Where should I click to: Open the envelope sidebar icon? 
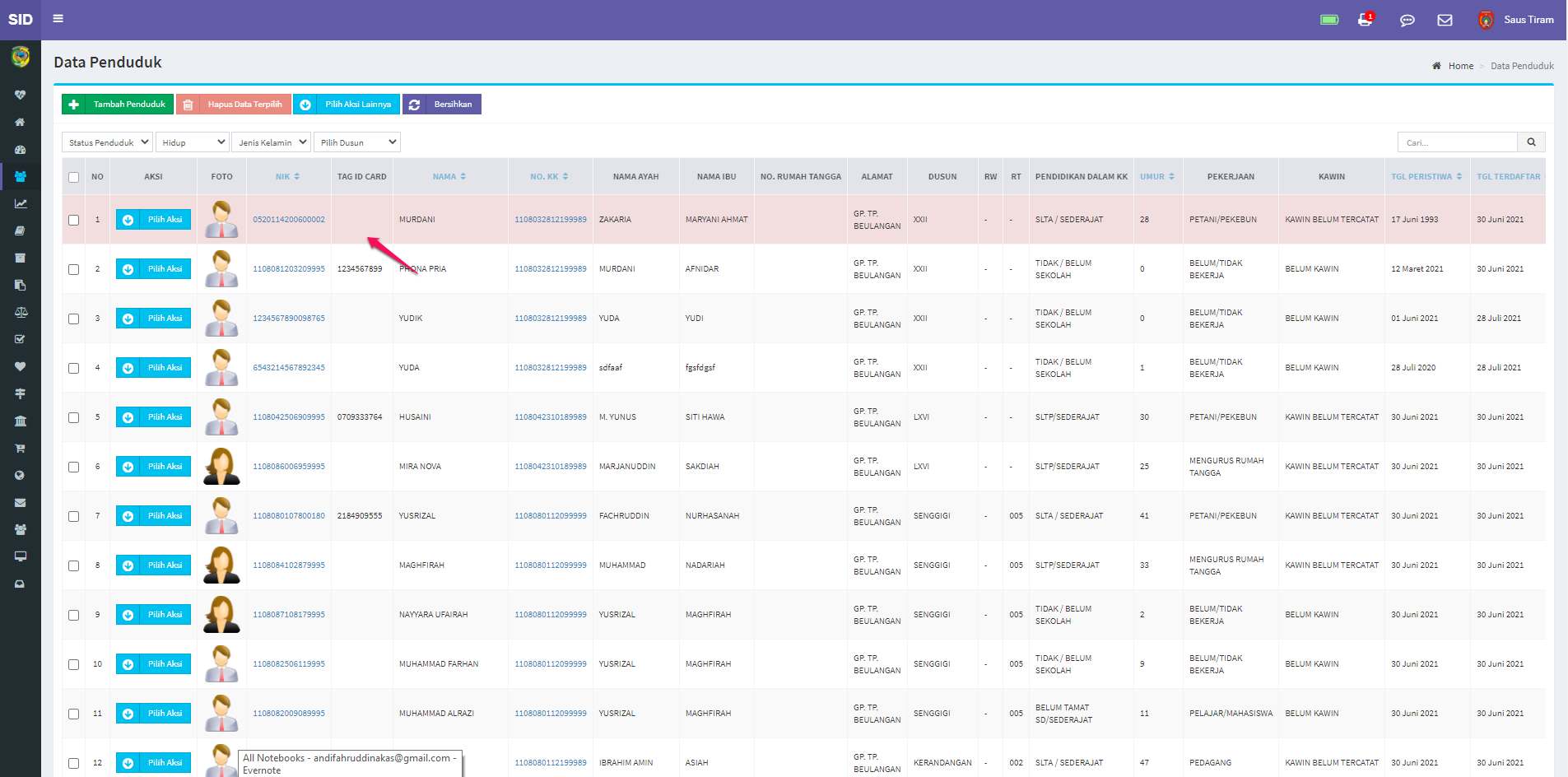(x=21, y=502)
